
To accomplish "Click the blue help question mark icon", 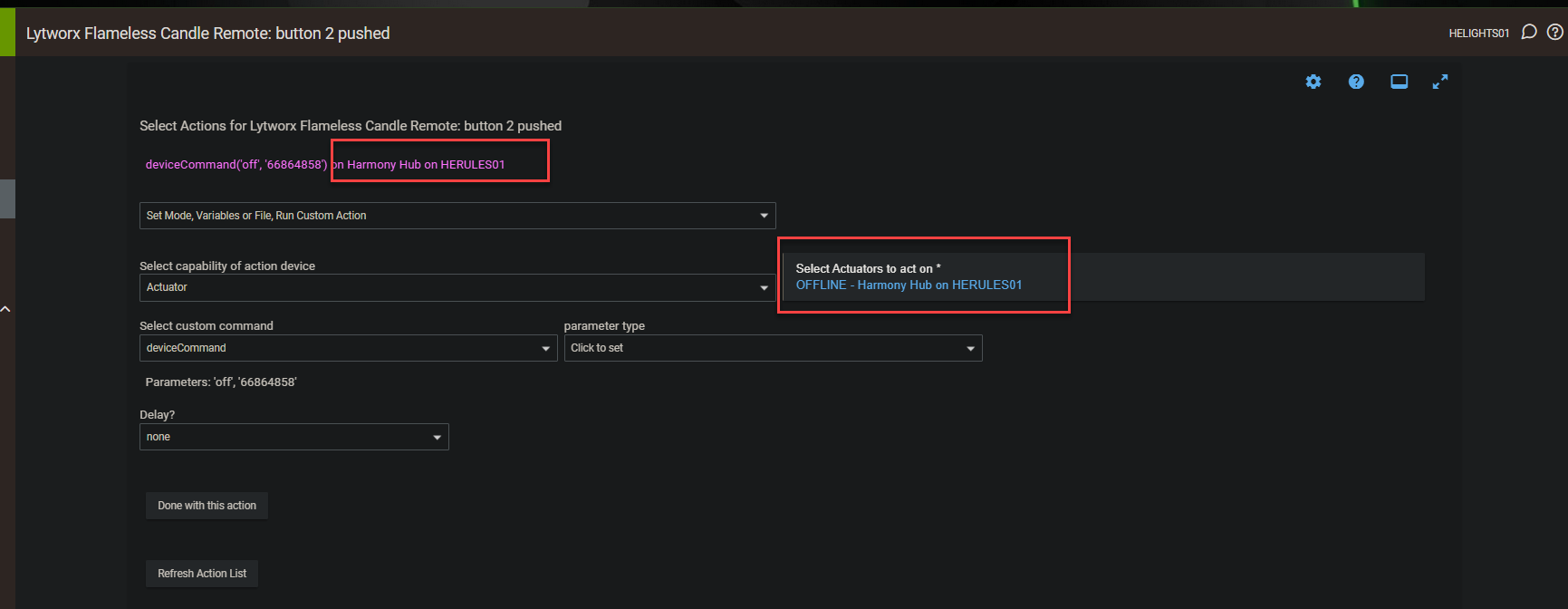I will 1356,82.
